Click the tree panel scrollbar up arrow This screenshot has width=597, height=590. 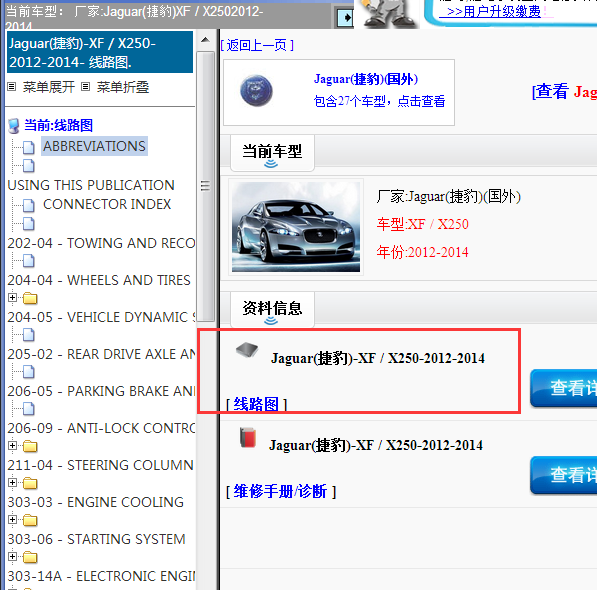click(205, 40)
